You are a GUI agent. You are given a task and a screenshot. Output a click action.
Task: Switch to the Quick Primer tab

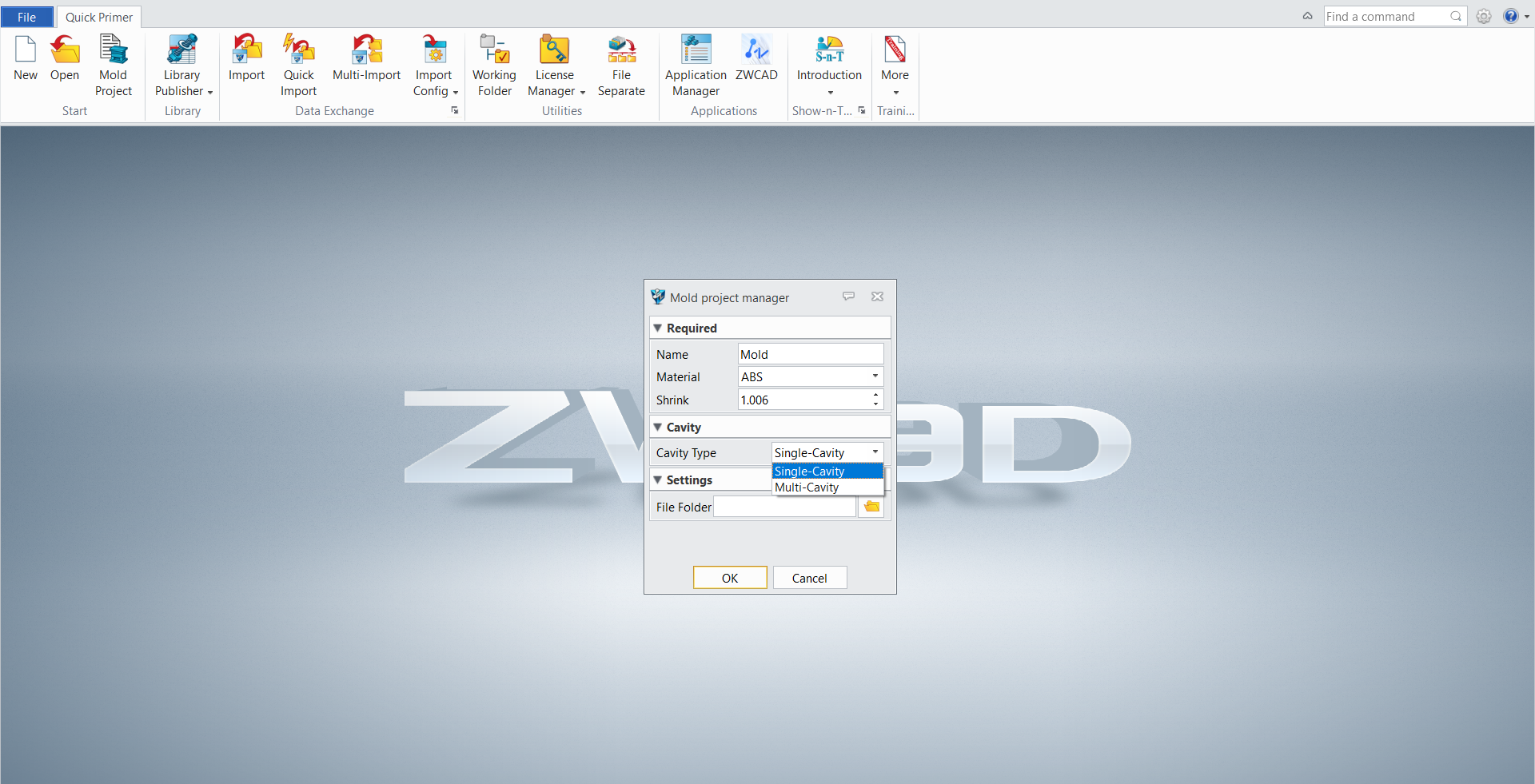[99, 17]
